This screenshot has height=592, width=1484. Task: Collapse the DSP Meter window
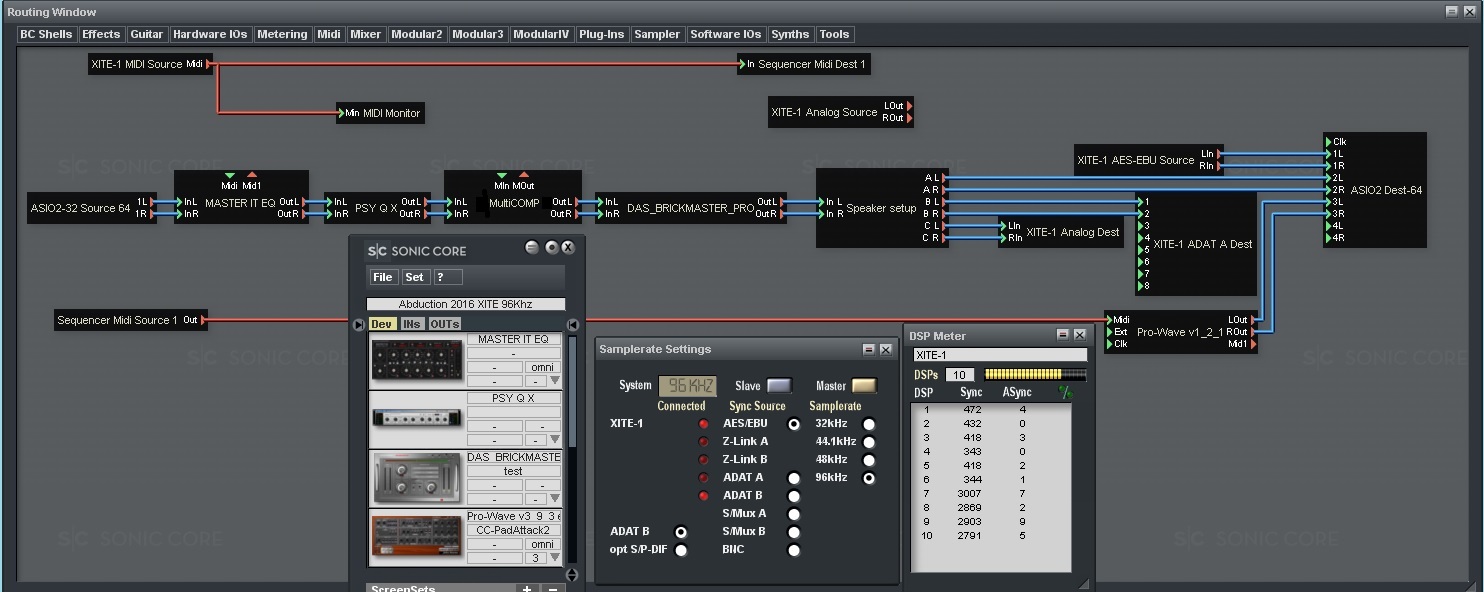[1063, 335]
